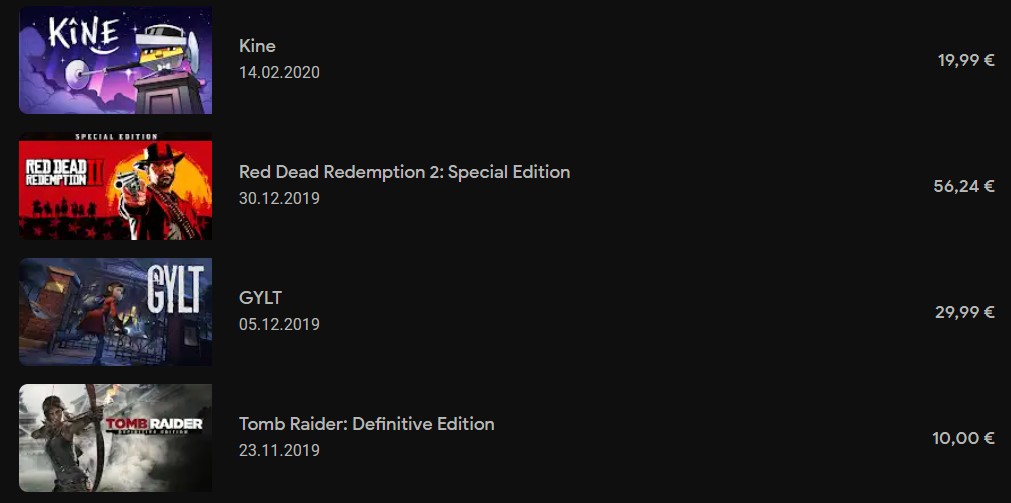Viewport: 1011px width, 503px height.
Task: Click the 10,00 € Tomb Raider price
Action: pyautogui.click(x=963, y=439)
